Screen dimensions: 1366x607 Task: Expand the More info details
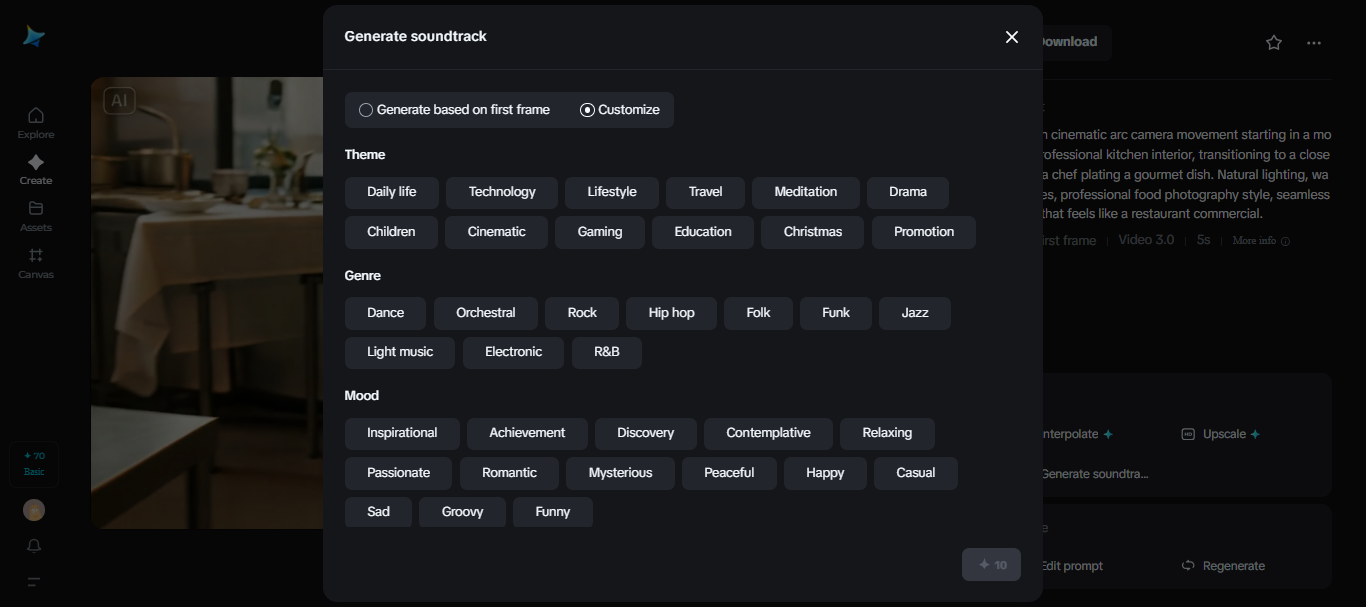click(x=1260, y=241)
